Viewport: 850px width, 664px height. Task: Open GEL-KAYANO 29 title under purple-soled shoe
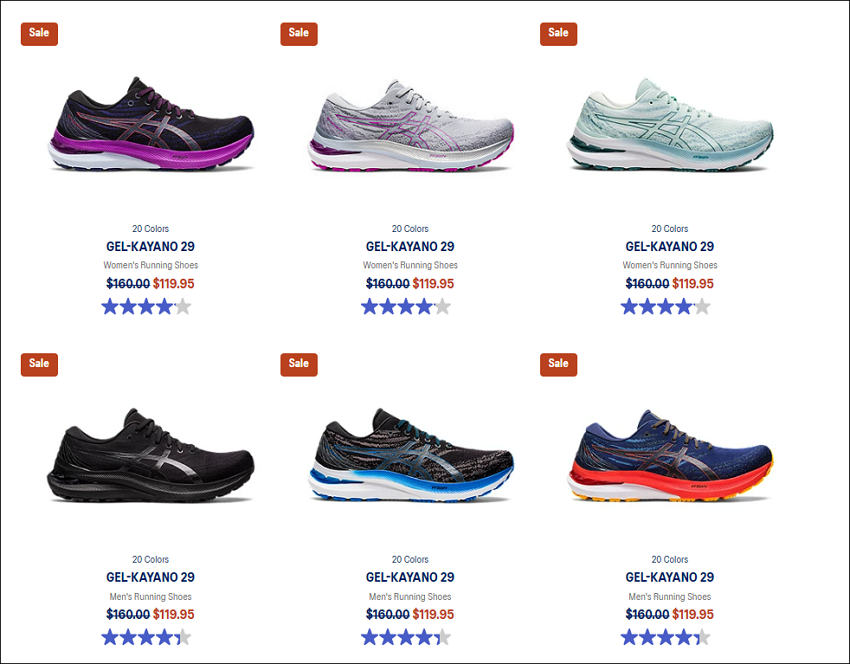(x=151, y=247)
